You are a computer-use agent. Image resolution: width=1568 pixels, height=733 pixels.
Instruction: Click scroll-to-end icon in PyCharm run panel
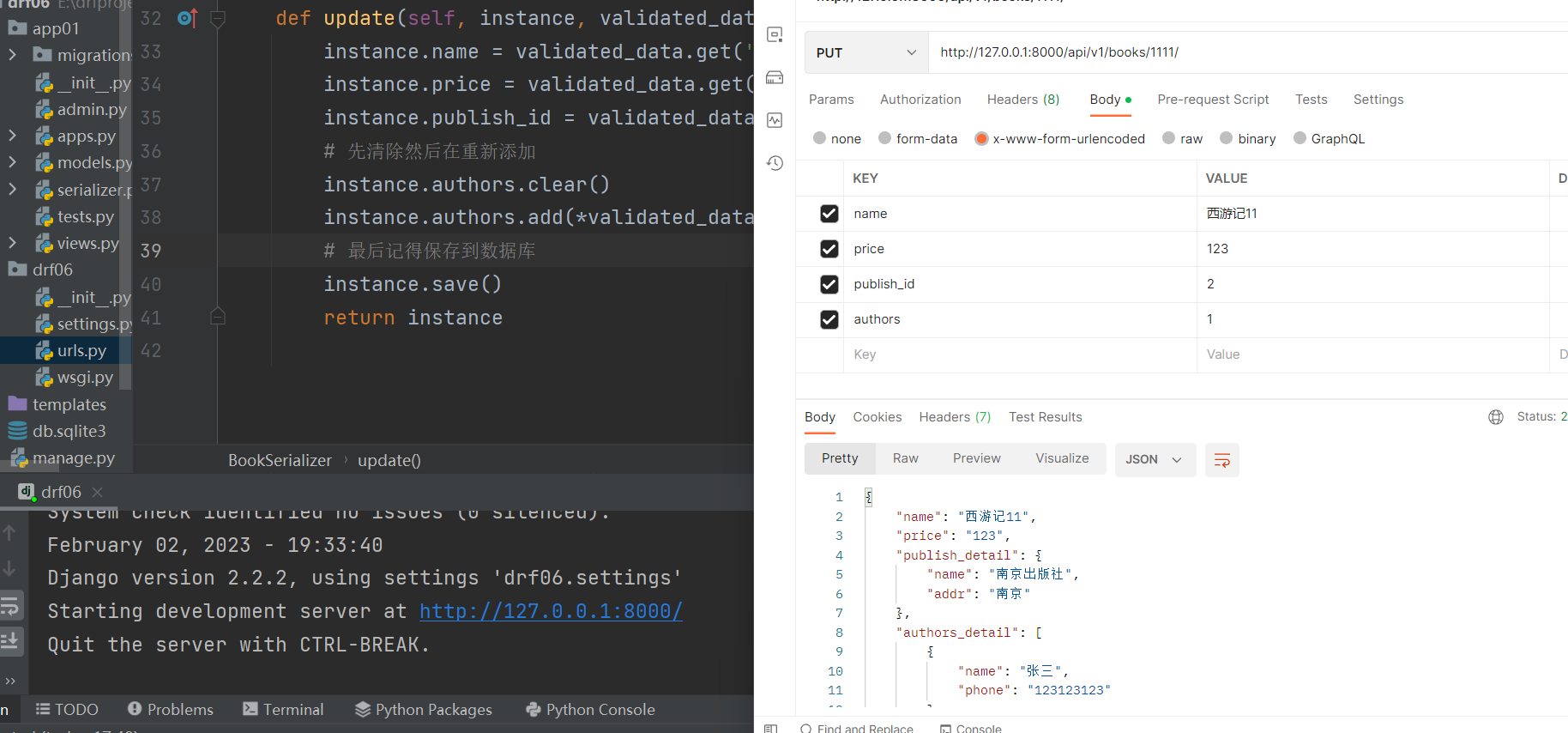point(10,640)
